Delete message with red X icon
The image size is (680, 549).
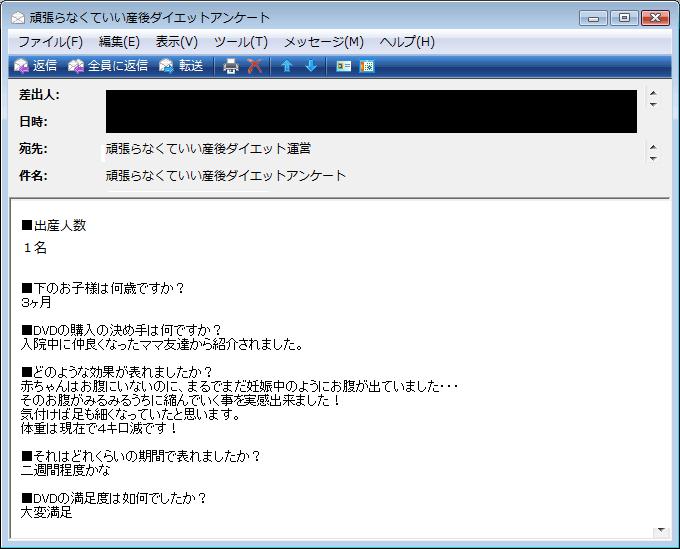[255, 66]
